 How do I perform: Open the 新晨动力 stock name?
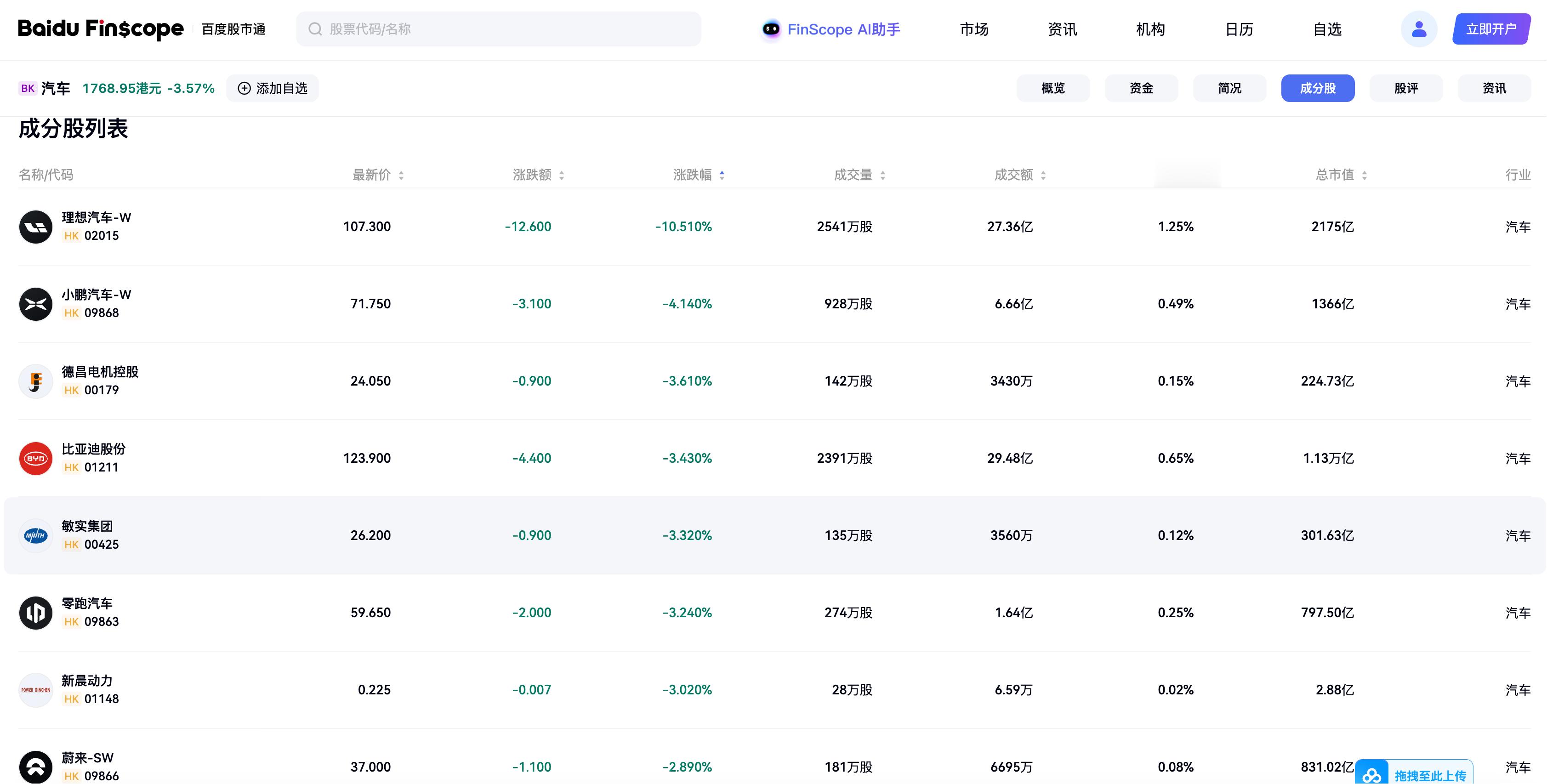click(87, 681)
